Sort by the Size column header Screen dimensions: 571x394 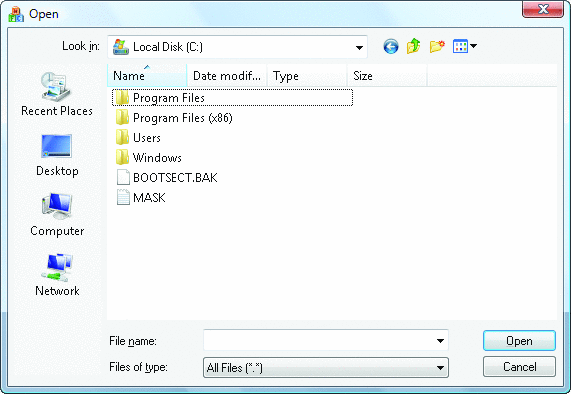387,76
